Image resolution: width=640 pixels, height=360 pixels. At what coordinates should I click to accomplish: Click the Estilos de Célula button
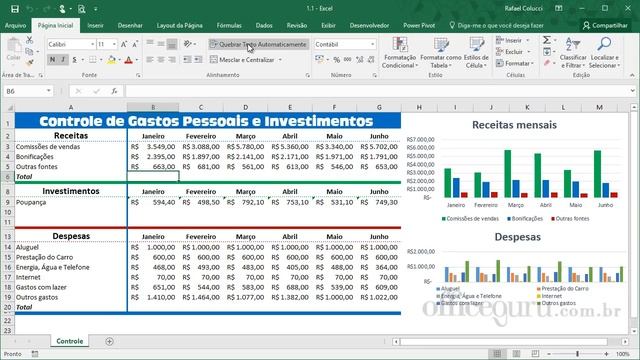[476, 53]
